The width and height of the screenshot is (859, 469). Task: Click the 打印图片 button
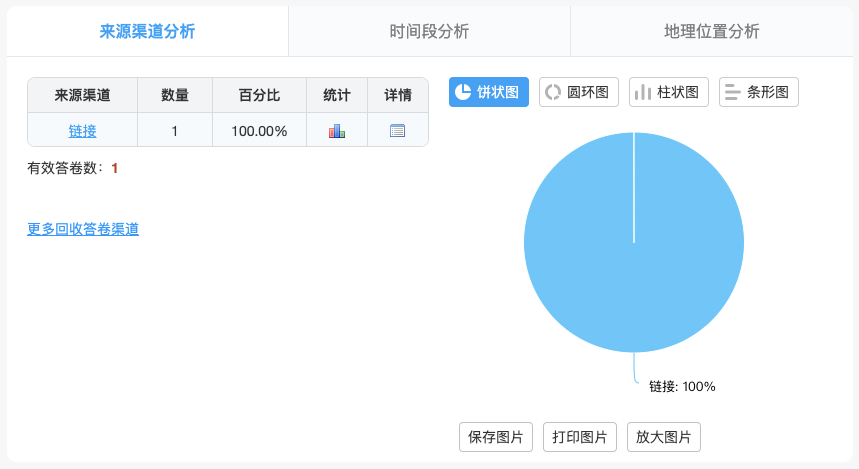click(x=580, y=437)
